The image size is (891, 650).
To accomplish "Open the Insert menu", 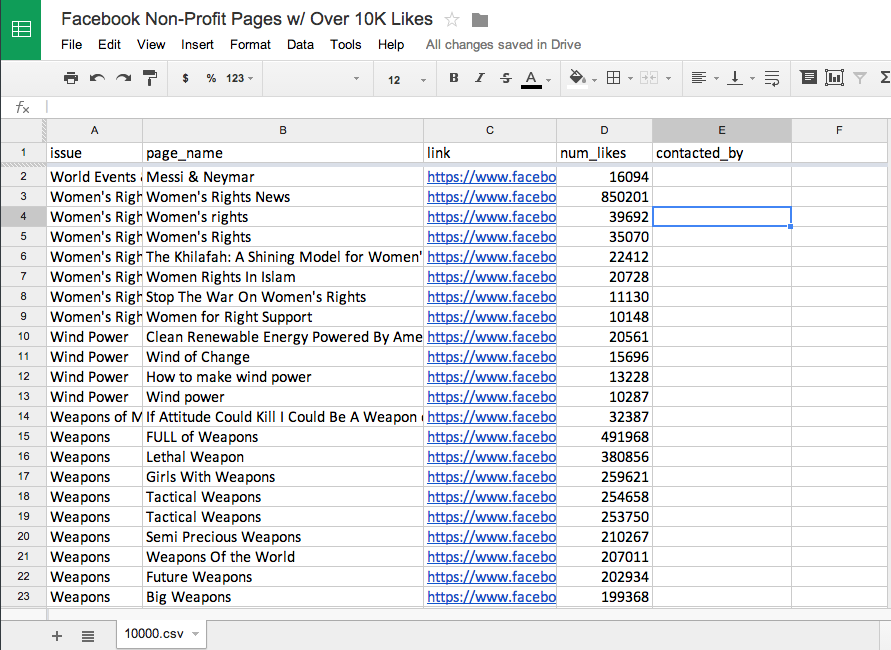I will point(197,44).
